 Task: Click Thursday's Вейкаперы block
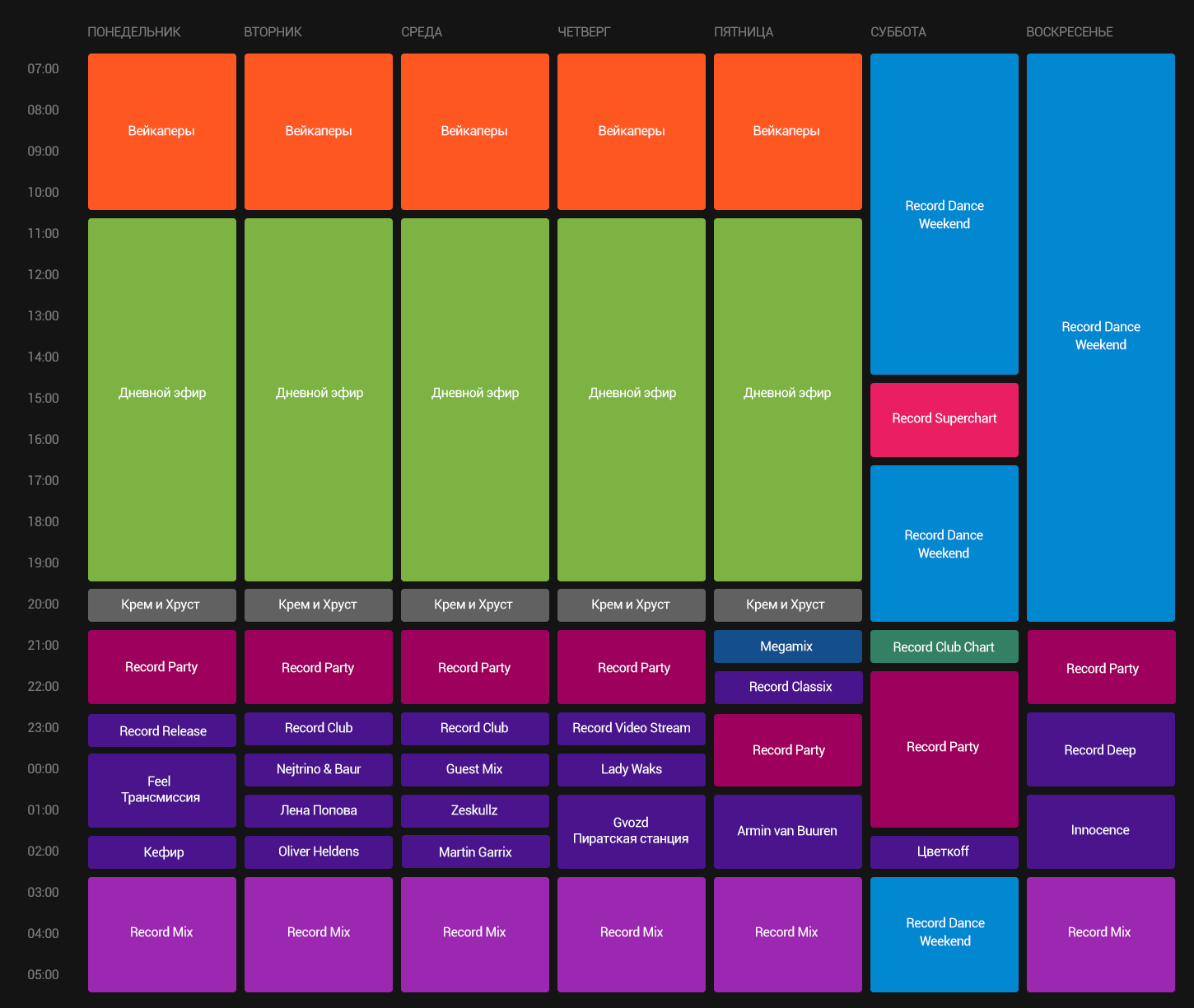[632, 132]
